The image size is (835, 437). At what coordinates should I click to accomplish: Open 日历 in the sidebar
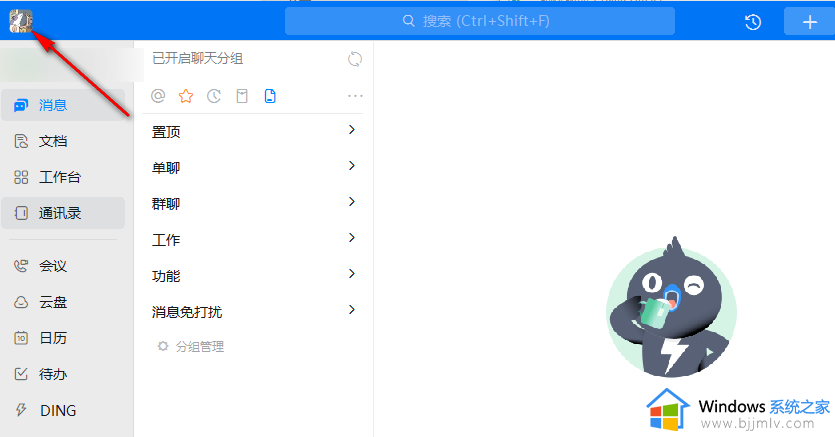63,338
